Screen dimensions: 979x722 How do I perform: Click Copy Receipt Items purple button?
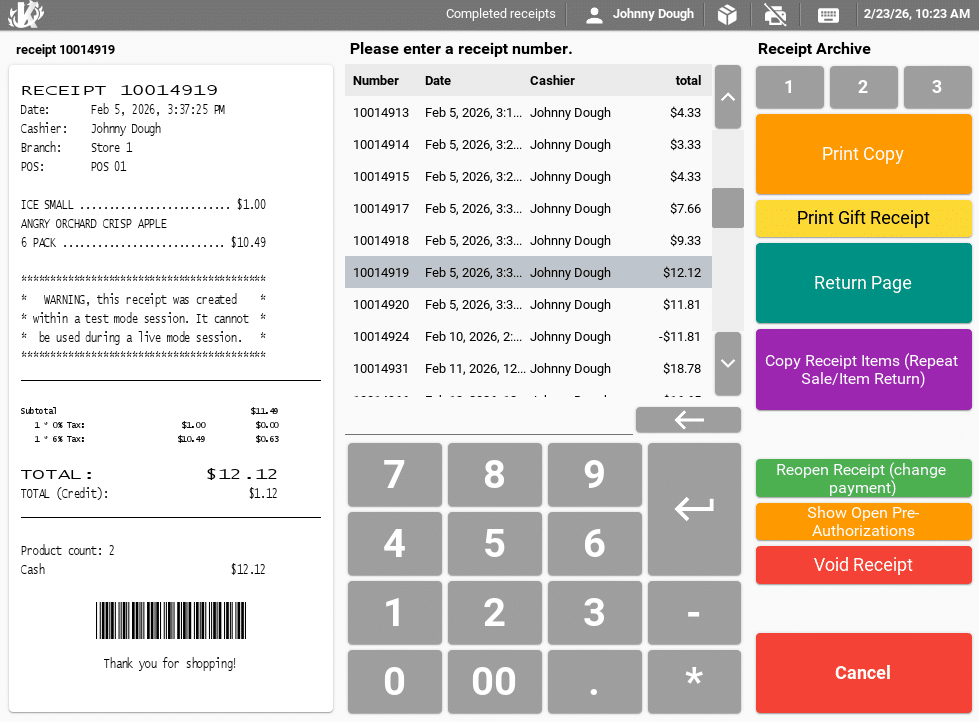(x=863, y=370)
